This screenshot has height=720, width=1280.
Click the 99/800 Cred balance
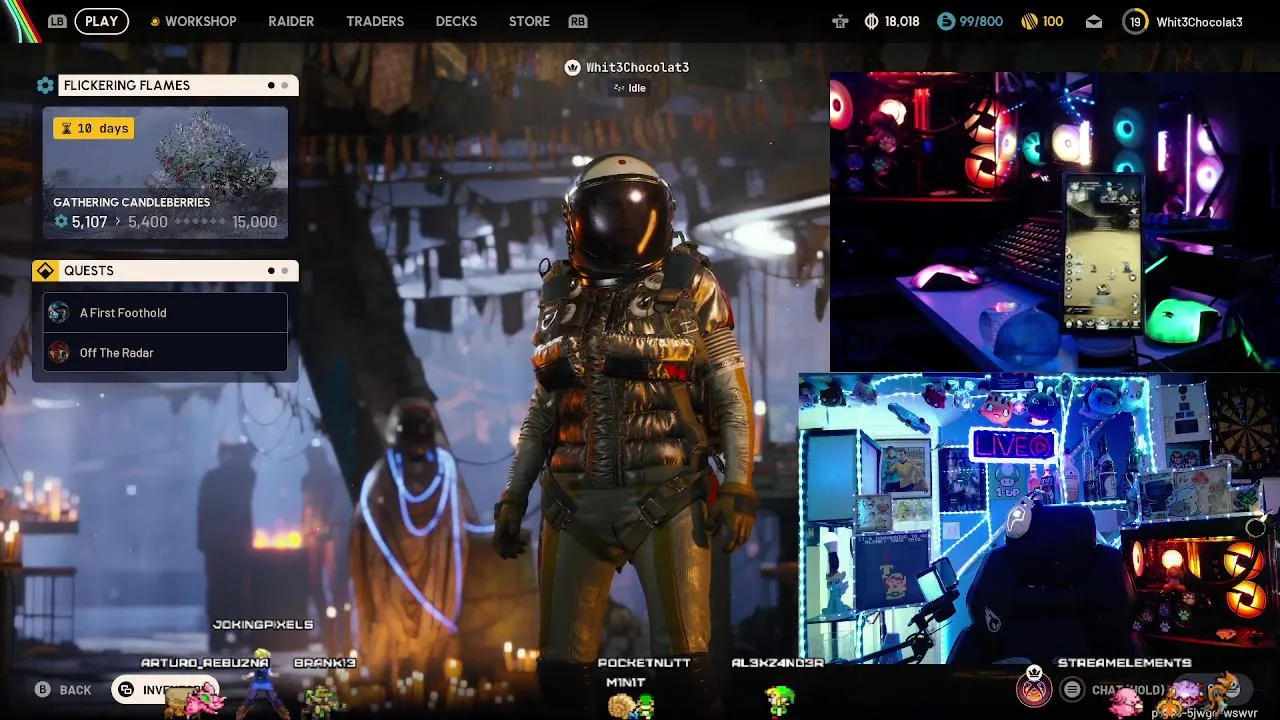(x=981, y=21)
